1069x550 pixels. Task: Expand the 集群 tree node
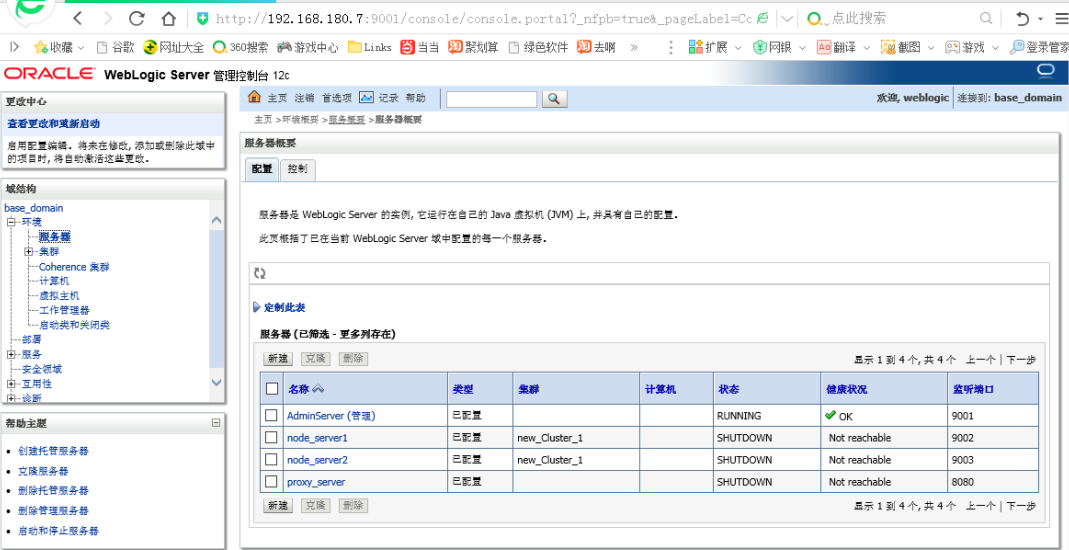[30, 252]
